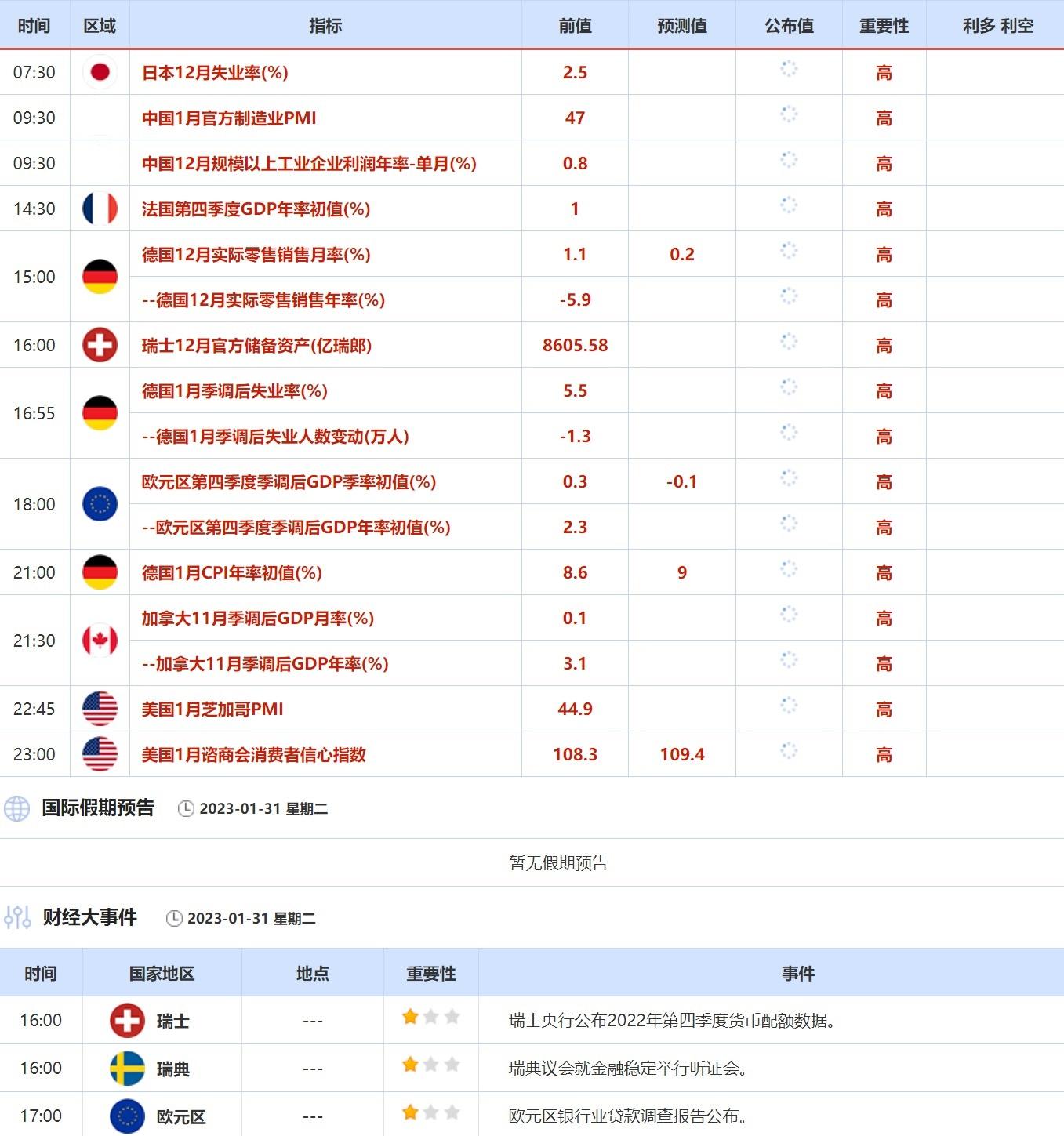Open 美国1月谘商会消费者信心指数 link
The image size is (1064, 1136).
[254, 755]
